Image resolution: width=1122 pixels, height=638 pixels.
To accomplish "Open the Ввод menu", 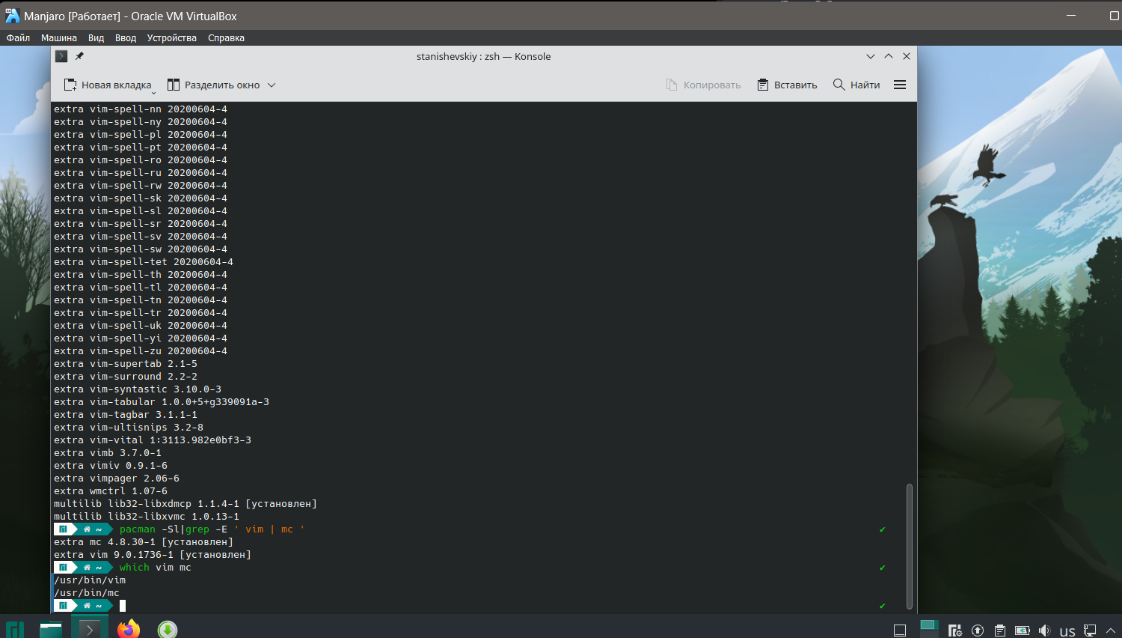I will point(125,38).
